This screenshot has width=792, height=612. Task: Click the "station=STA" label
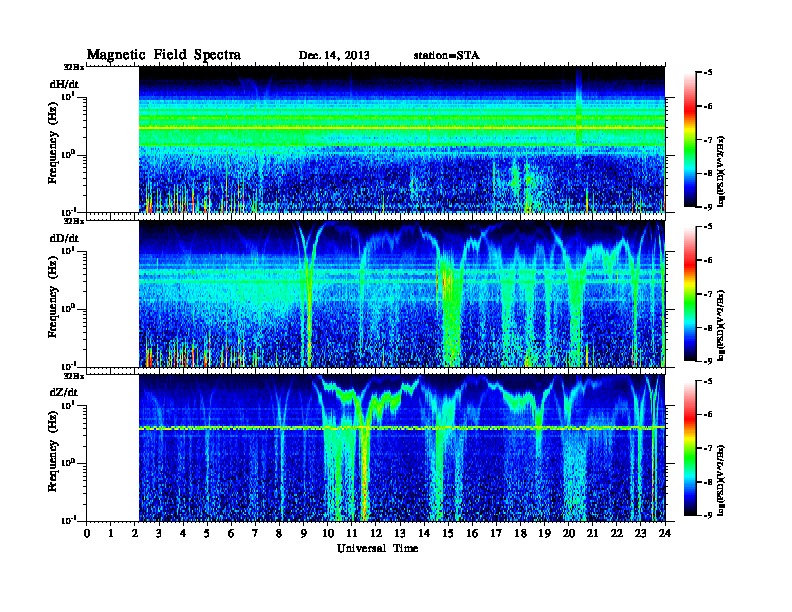447,55
